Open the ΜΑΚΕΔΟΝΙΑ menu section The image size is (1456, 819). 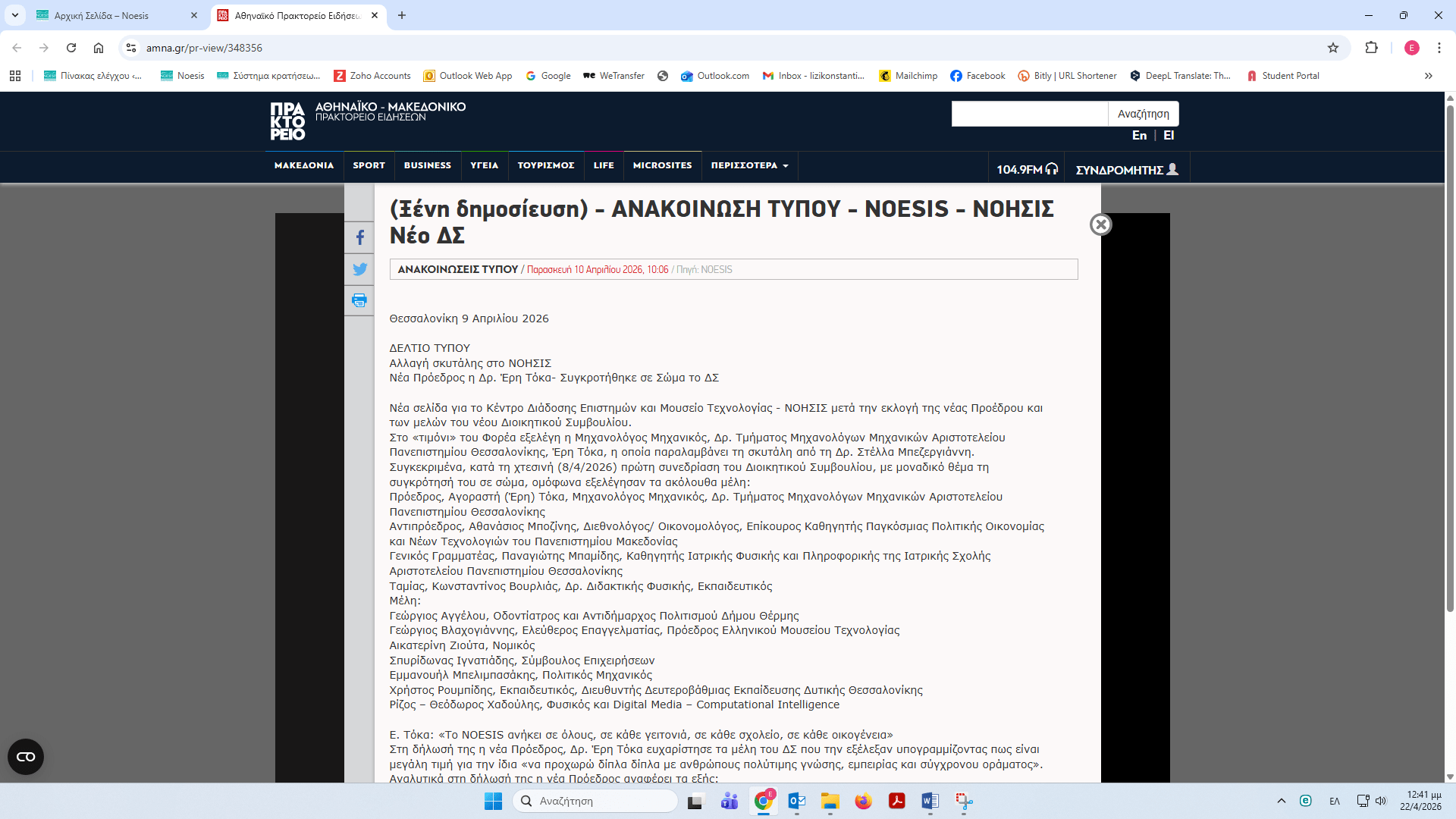304,165
